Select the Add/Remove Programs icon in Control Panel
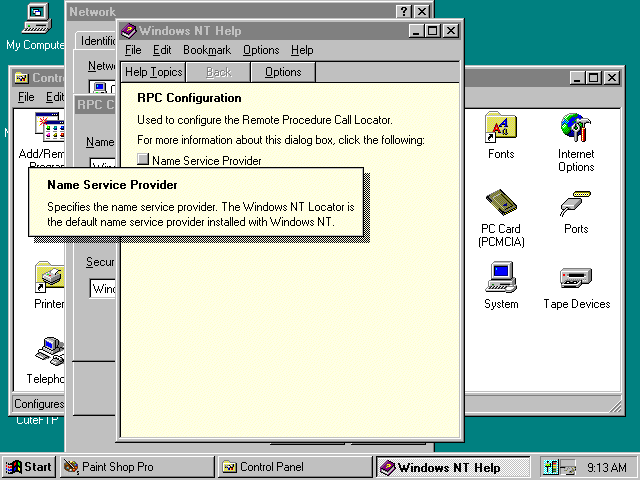The width and height of the screenshot is (640, 480). (49, 127)
